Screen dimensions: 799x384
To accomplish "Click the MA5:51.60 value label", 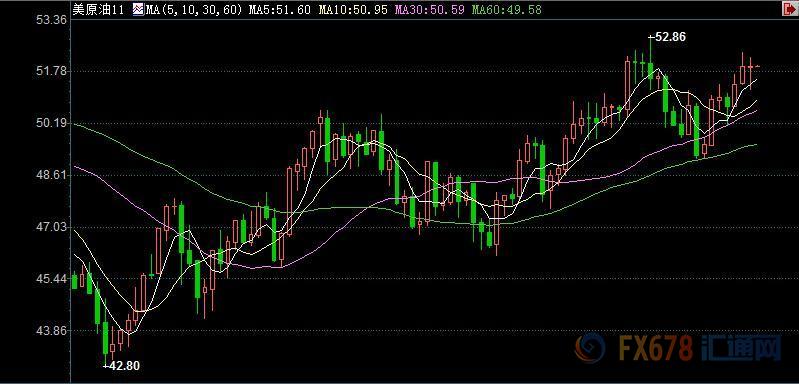I will 279,9.
